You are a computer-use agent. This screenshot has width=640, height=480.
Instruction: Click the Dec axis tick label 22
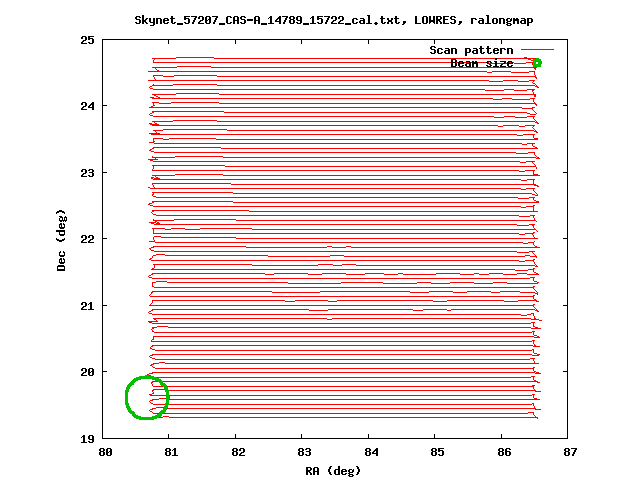click(x=87, y=239)
